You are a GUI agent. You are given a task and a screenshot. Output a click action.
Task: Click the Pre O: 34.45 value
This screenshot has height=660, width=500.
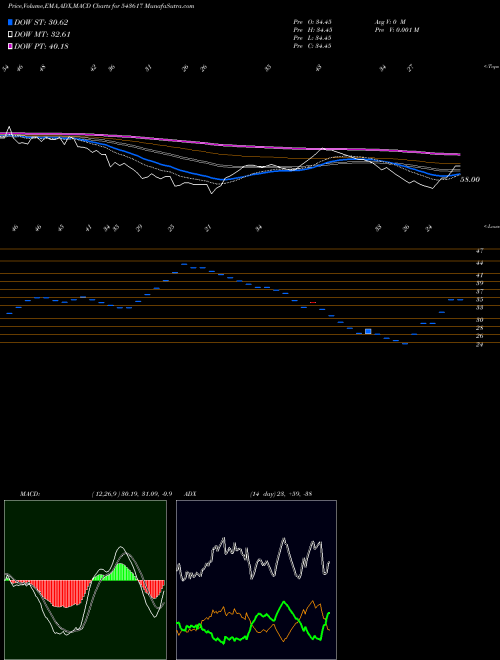[313, 21]
